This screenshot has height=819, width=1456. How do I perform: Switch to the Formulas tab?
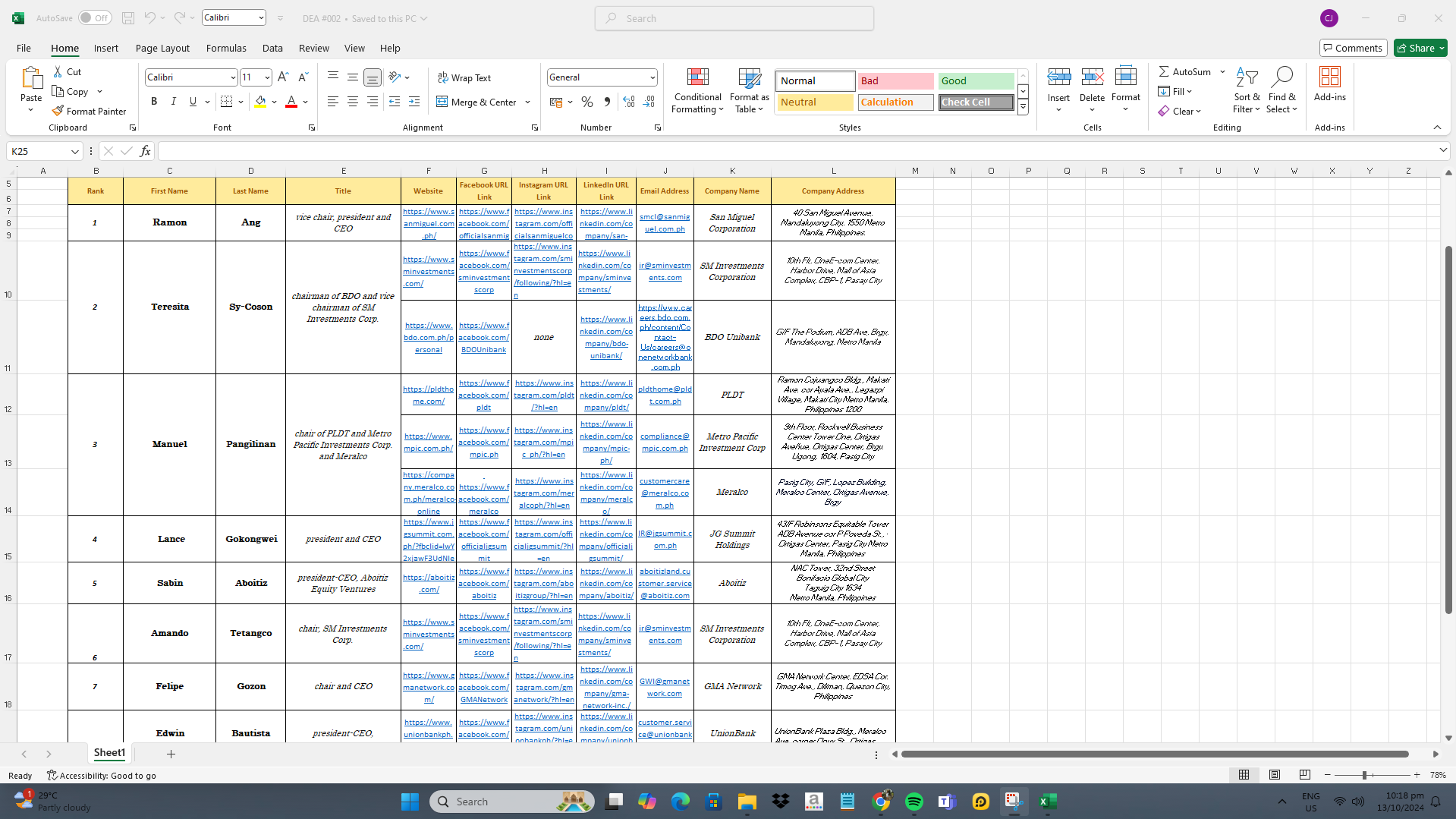(226, 48)
